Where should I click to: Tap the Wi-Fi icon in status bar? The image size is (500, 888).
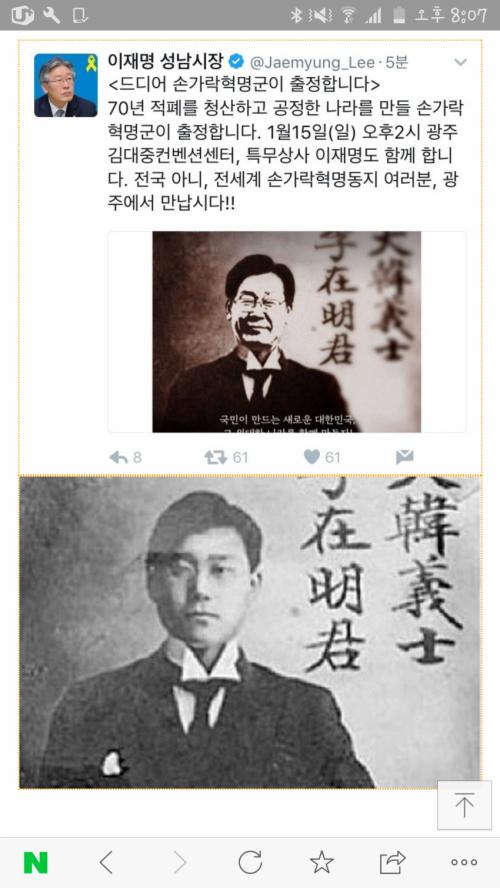pos(348,15)
